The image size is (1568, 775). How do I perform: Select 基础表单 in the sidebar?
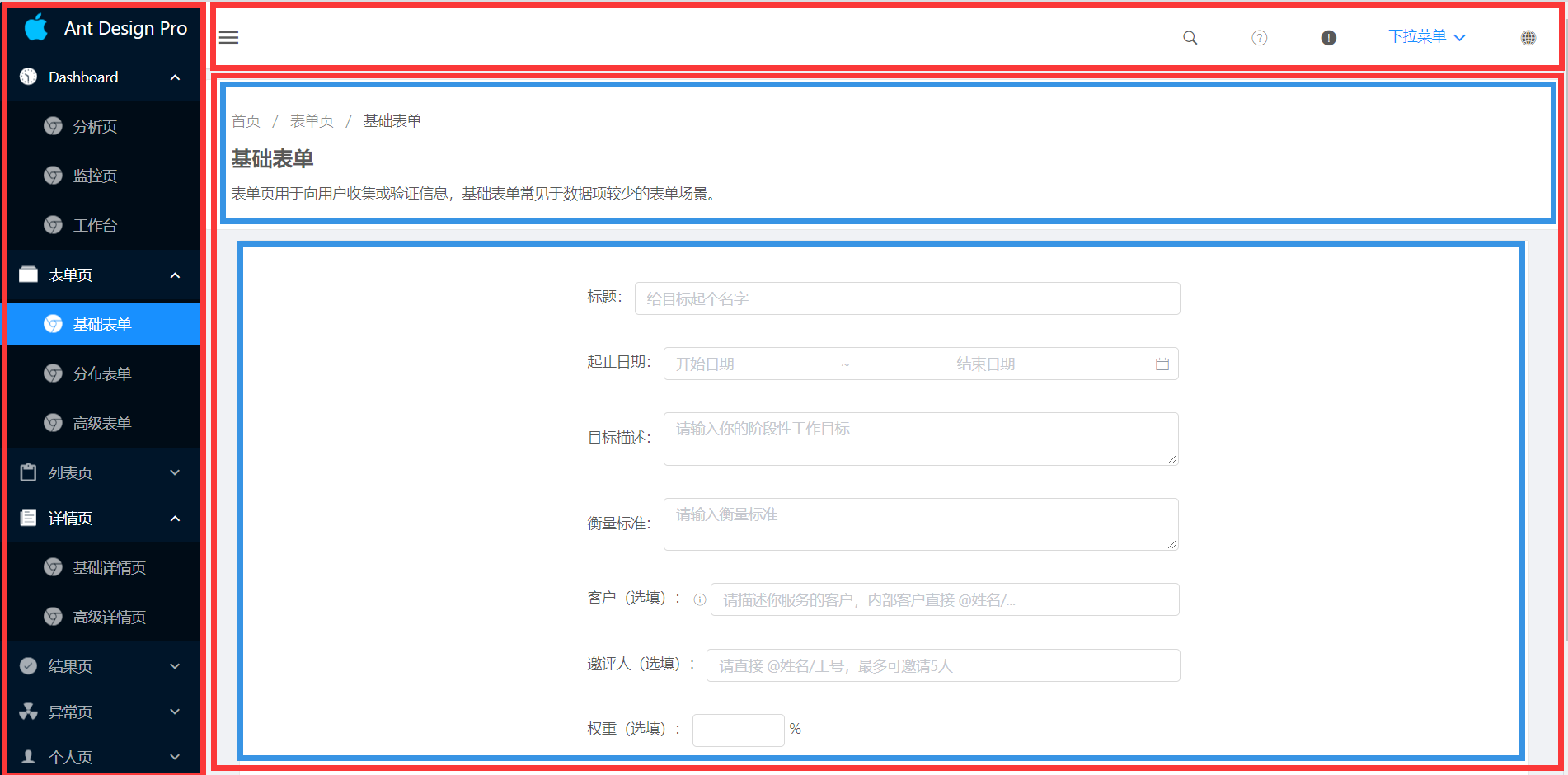103,324
